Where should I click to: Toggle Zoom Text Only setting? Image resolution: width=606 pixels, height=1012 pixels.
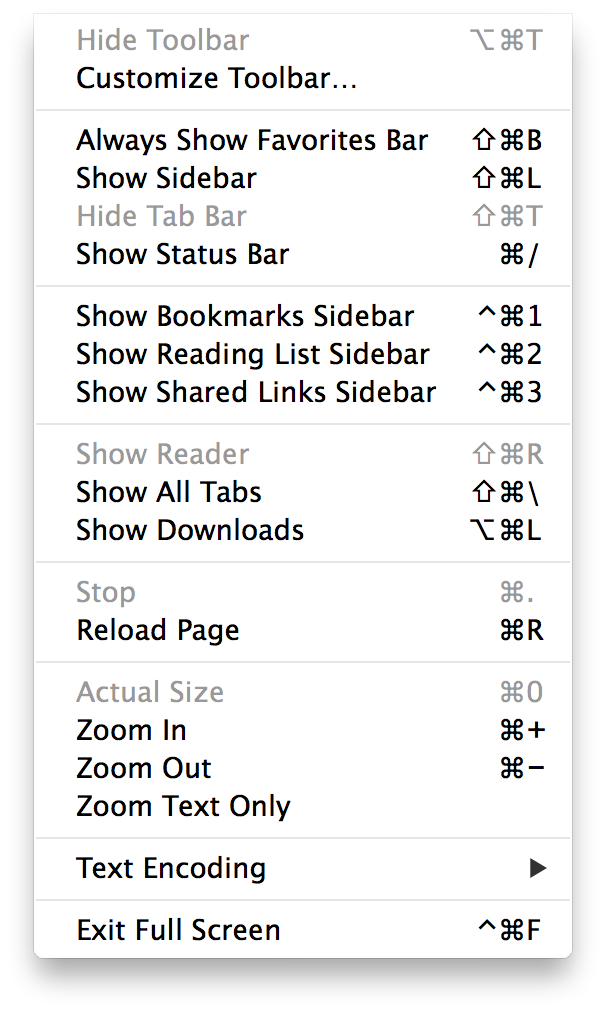183,806
